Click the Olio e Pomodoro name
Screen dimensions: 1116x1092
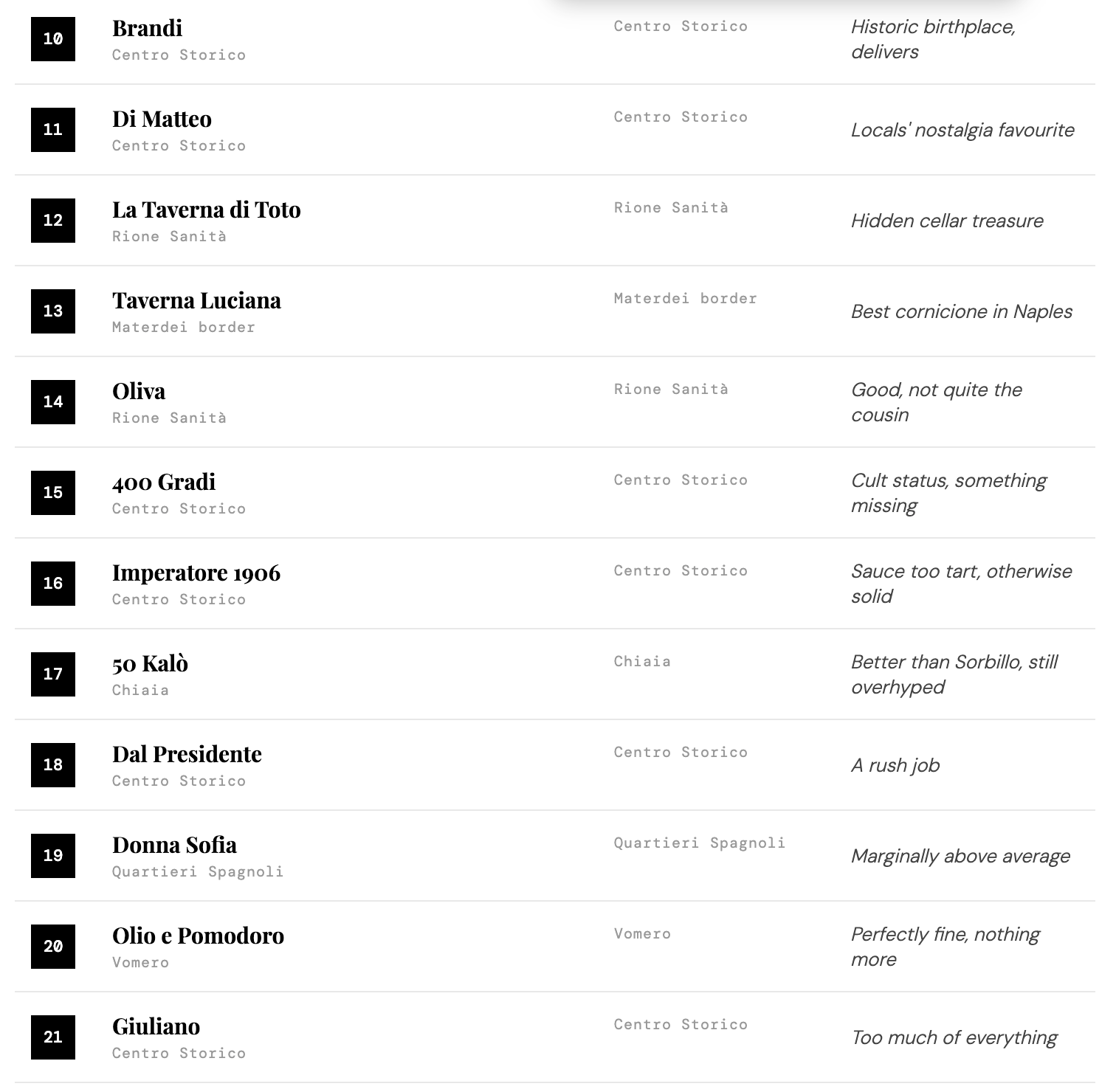pos(198,936)
